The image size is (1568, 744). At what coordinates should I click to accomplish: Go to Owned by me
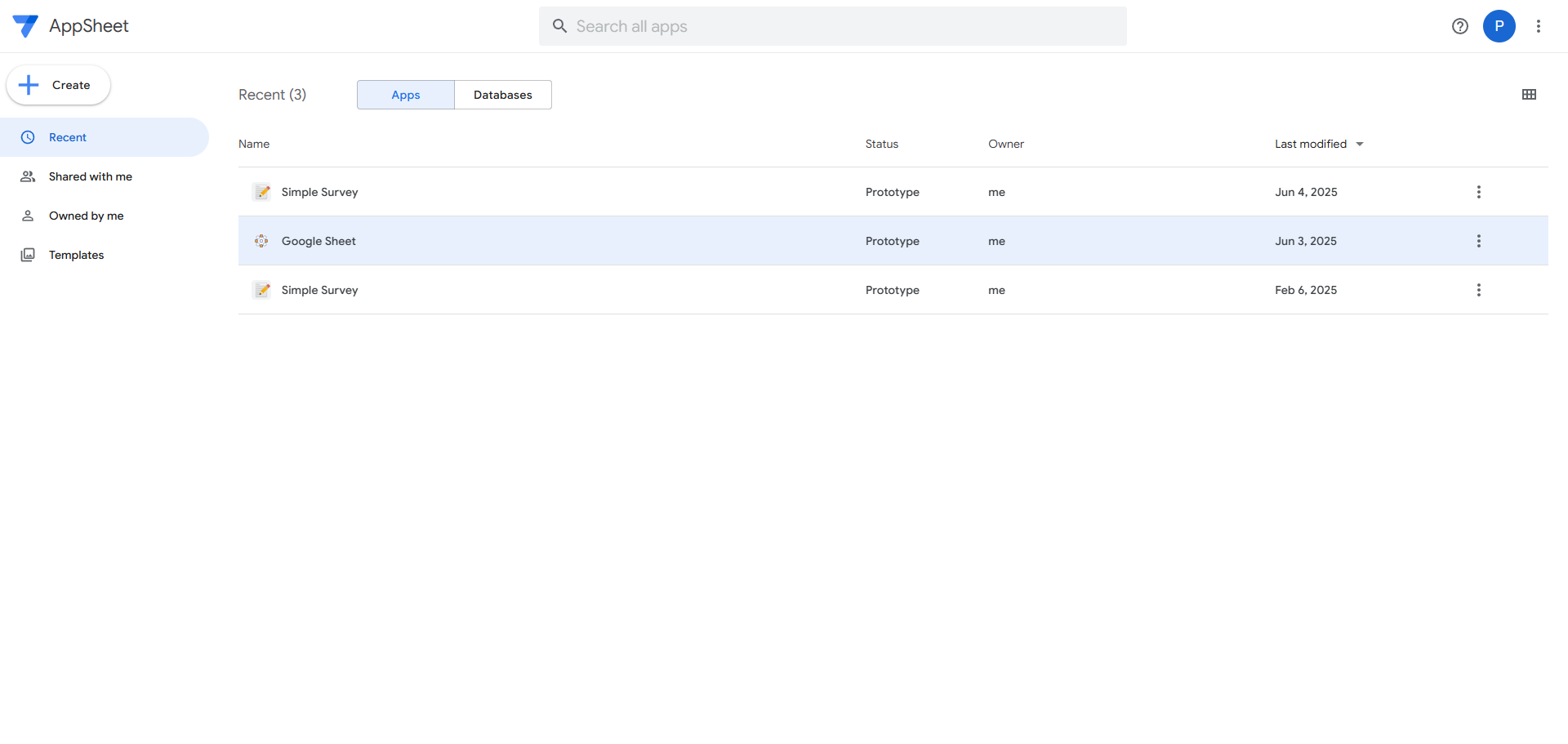pyautogui.click(x=86, y=216)
